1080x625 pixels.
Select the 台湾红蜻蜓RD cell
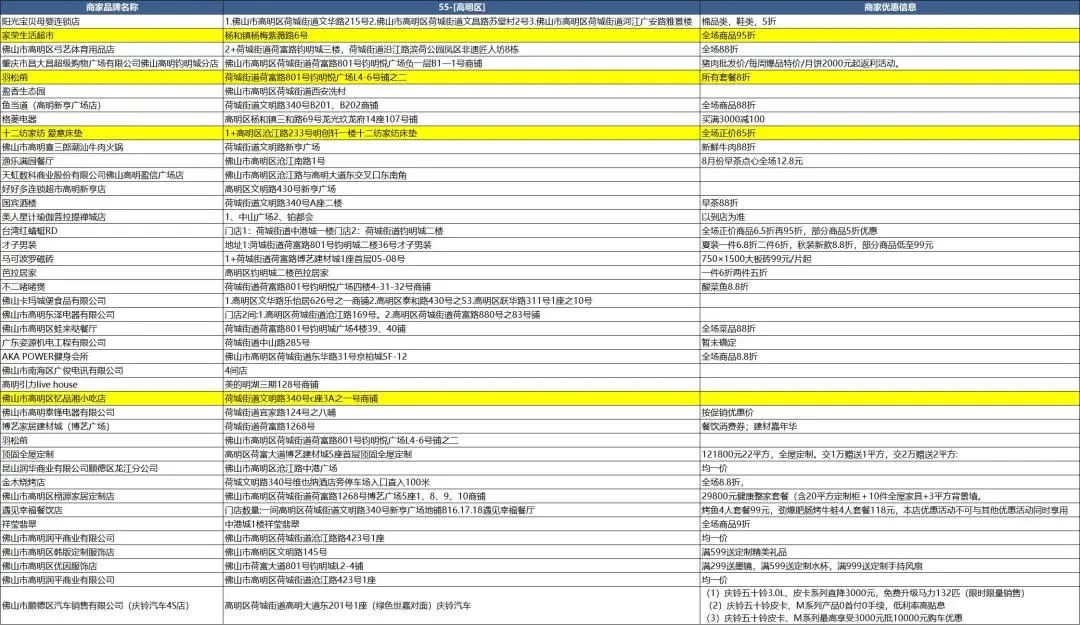[x=112, y=231]
